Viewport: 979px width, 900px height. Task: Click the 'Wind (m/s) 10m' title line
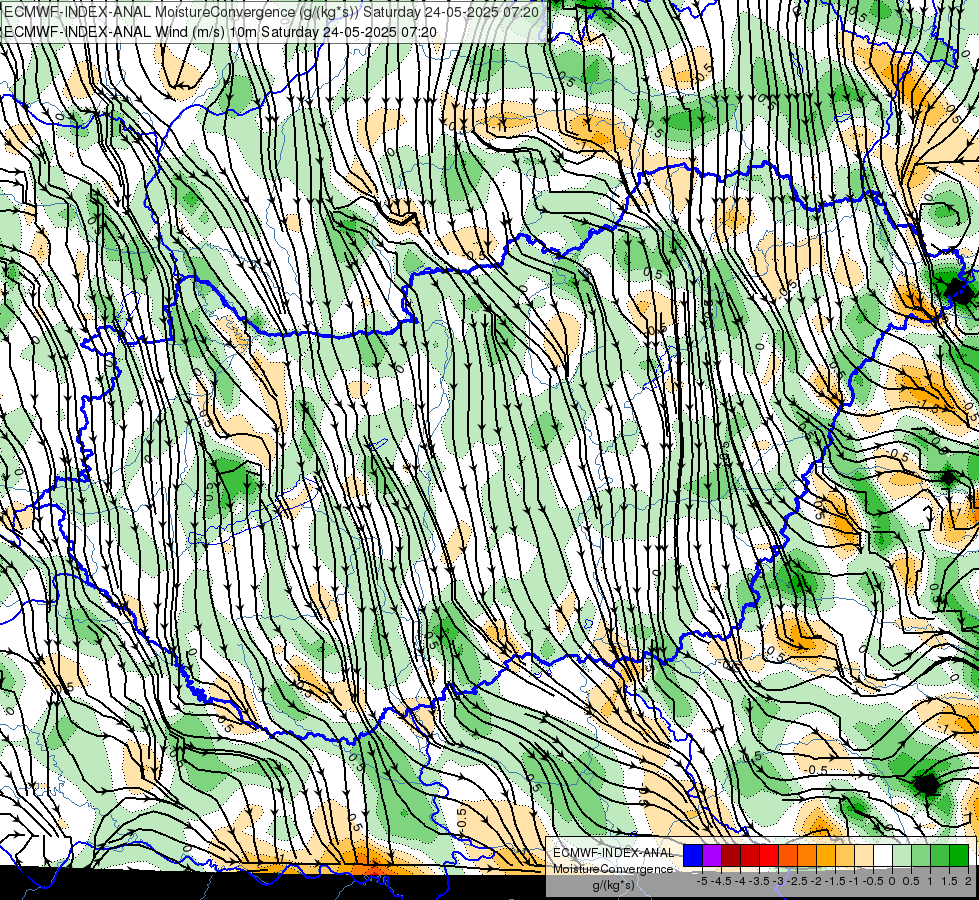[x=220, y=31]
